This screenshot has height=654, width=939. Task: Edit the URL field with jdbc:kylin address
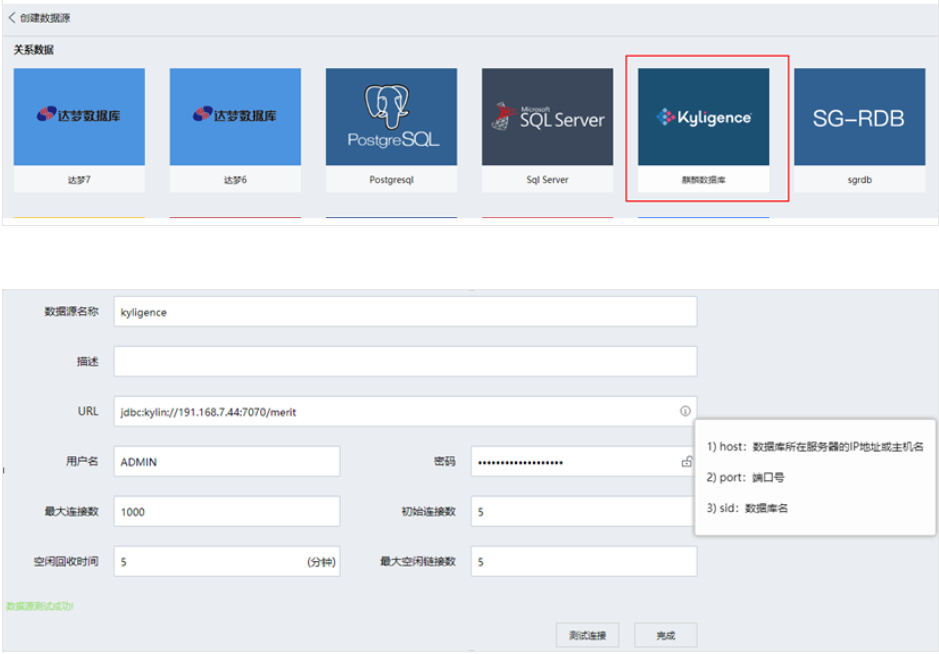point(405,411)
